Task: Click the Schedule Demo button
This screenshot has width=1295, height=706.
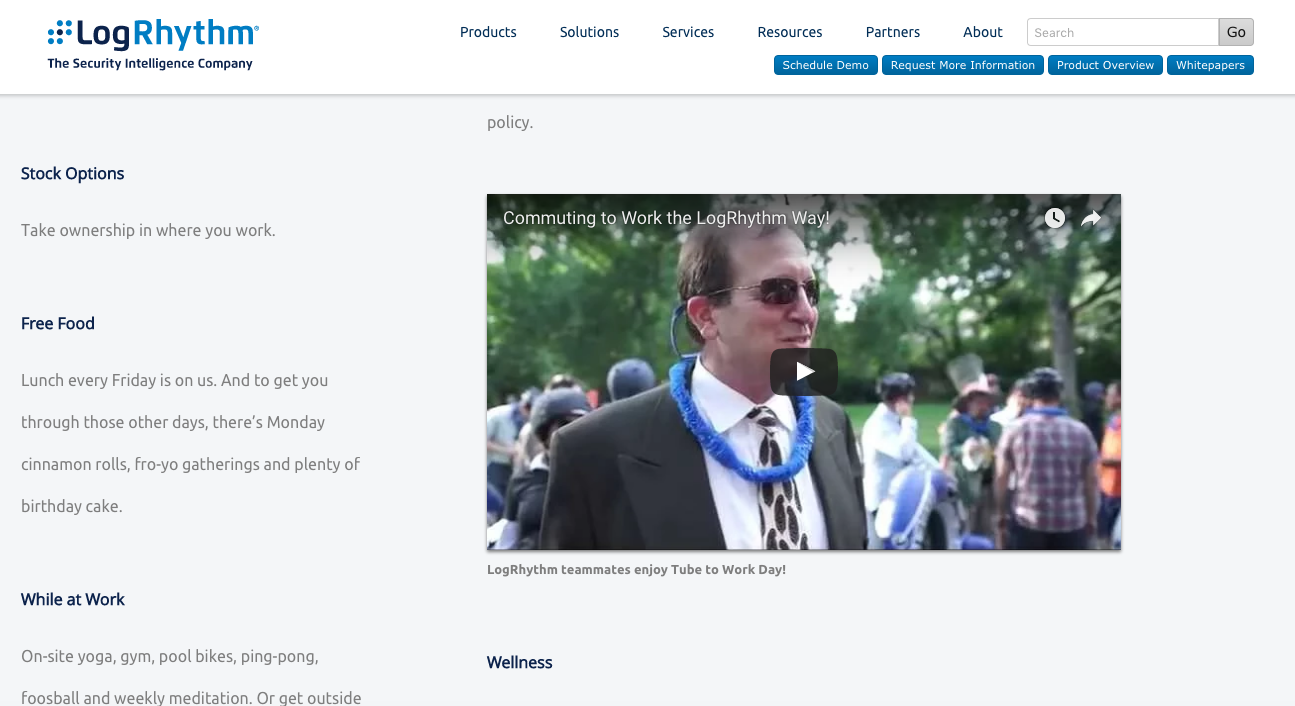Action: click(825, 64)
